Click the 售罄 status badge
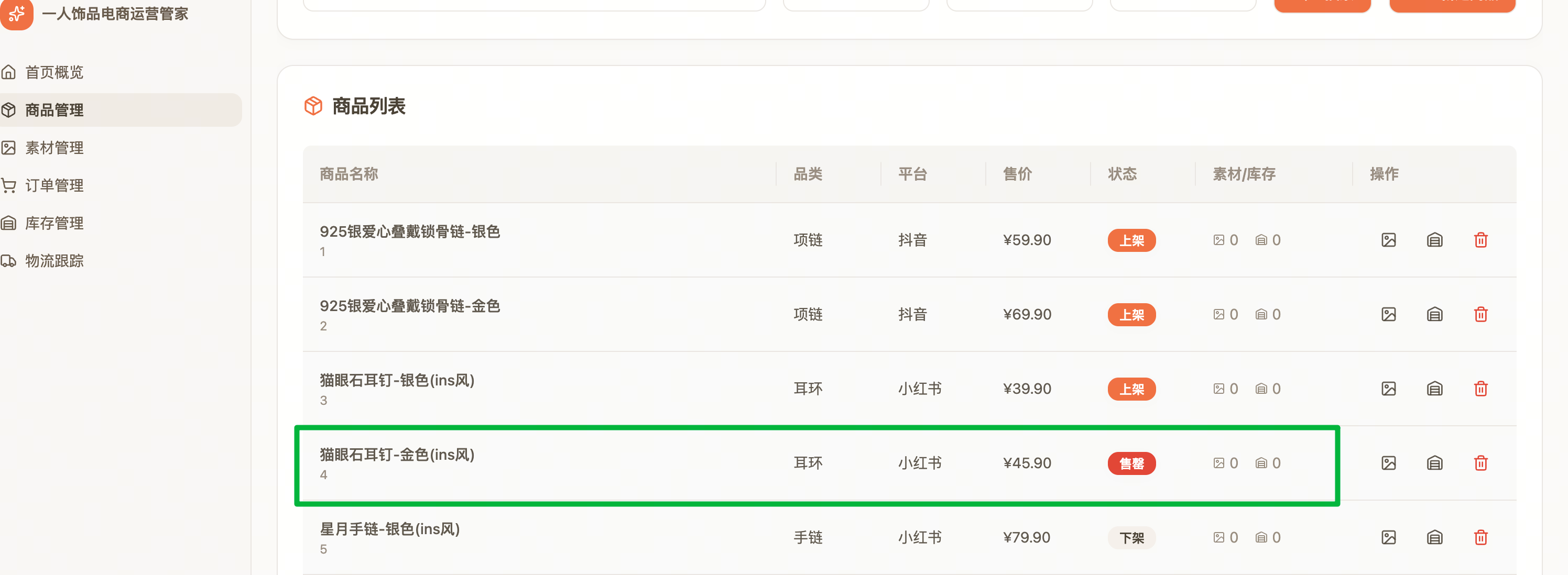 coord(1131,463)
